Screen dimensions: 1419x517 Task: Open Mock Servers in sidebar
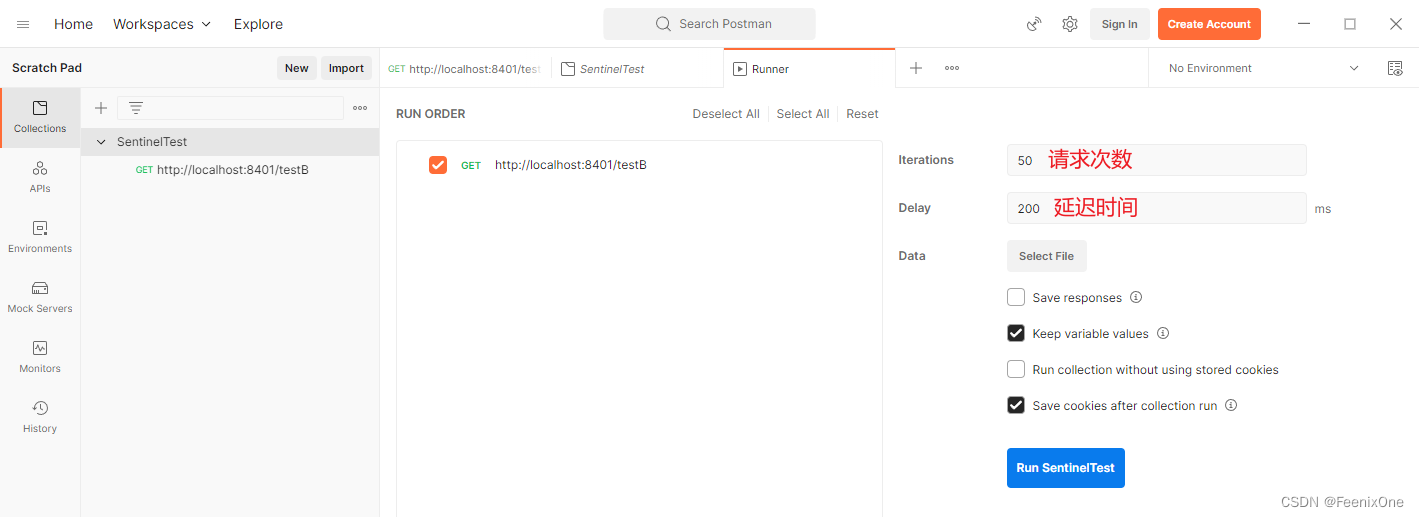[40, 297]
